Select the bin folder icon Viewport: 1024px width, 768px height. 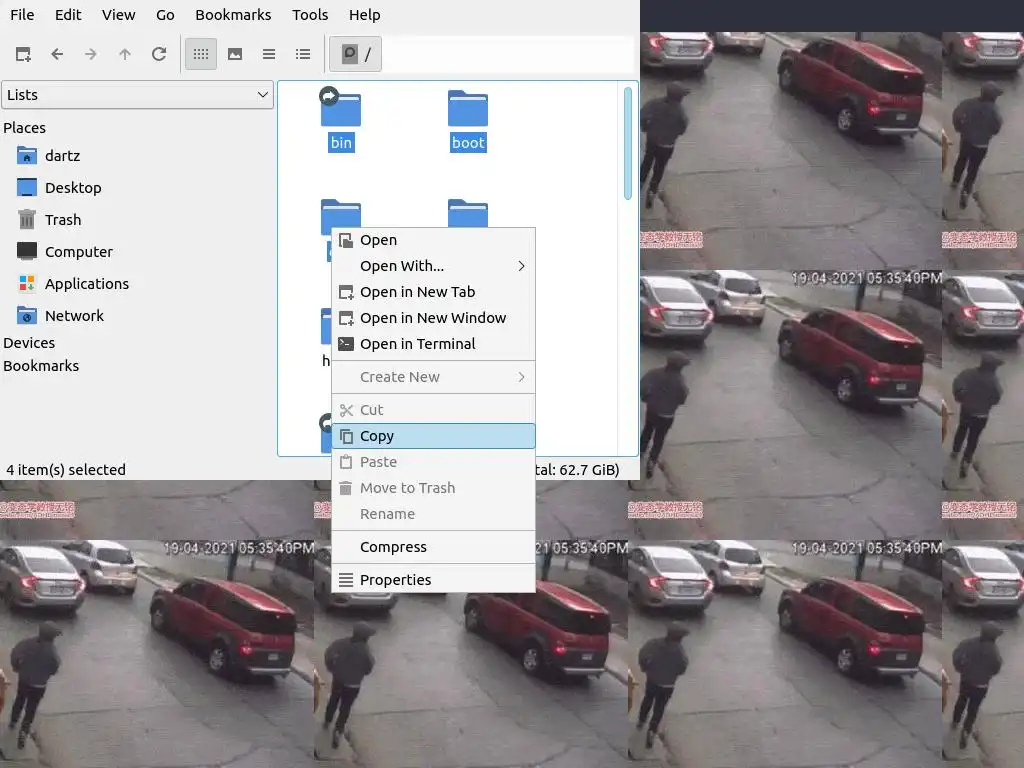[340, 108]
